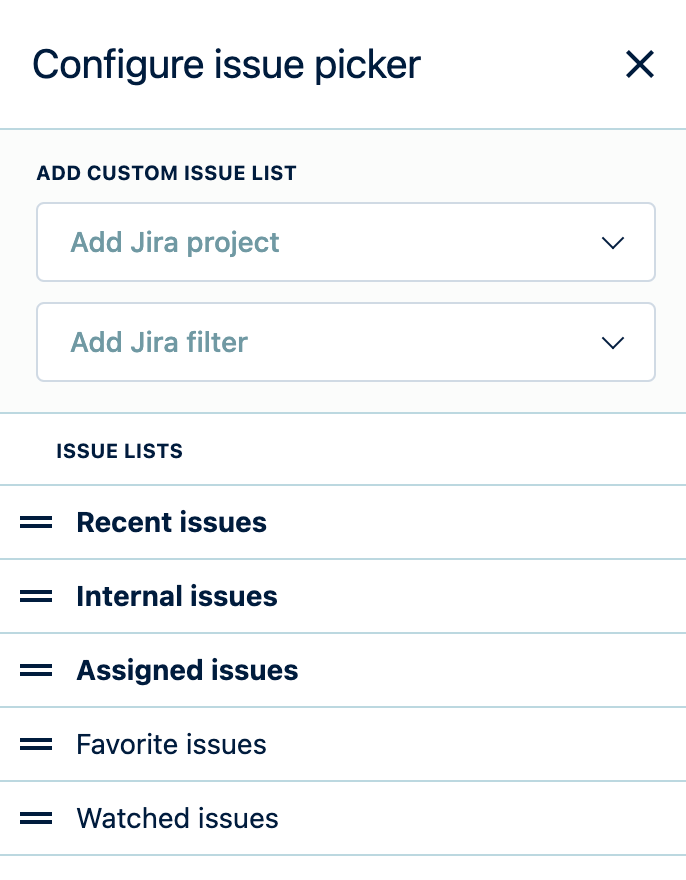686x880 pixels.
Task: Disable the Recent issues list label
Action: (171, 522)
